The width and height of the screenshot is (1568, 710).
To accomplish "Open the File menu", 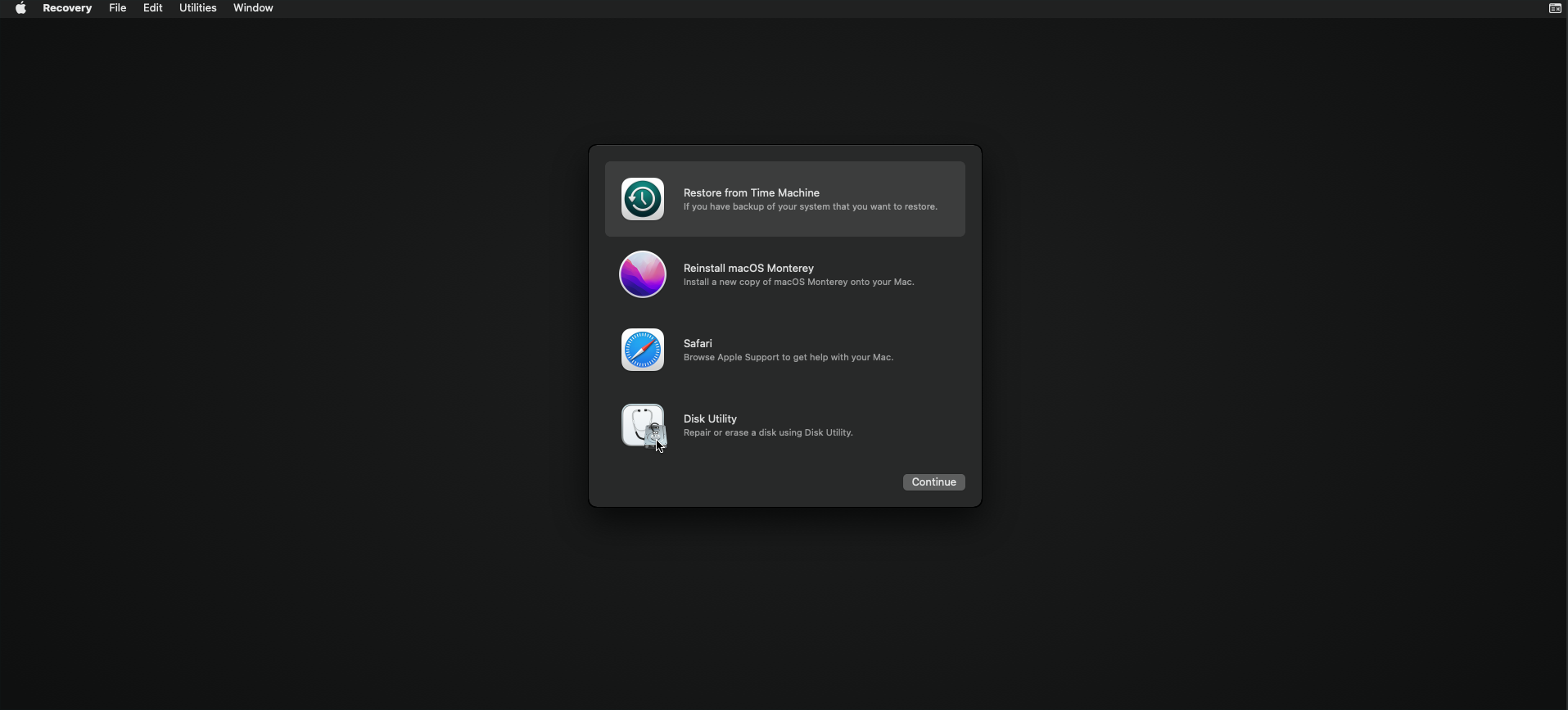I will pyautogui.click(x=118, y=8).
